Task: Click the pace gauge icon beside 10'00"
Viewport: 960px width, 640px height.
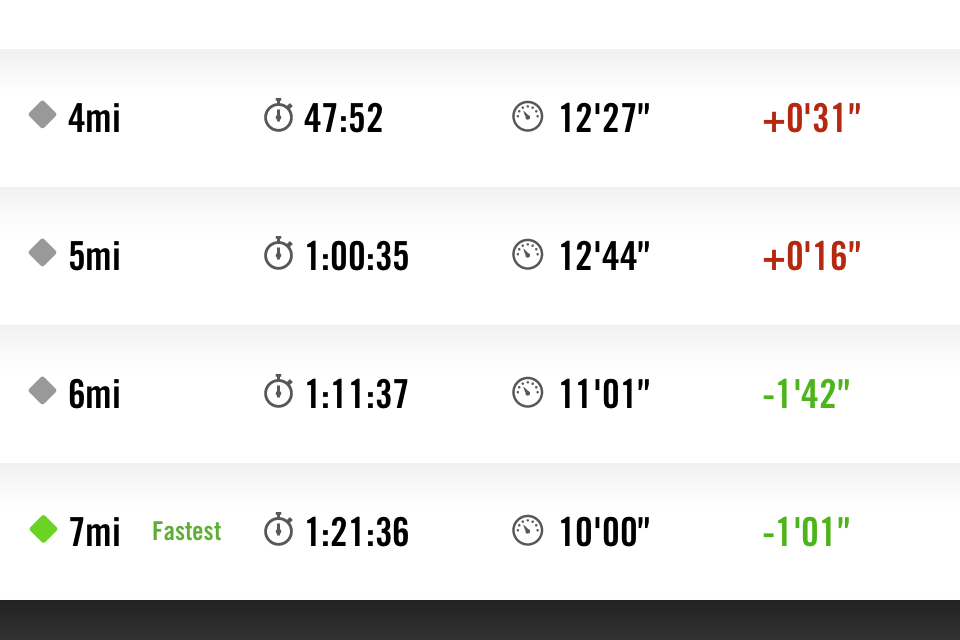Action: tap(527, 530)
